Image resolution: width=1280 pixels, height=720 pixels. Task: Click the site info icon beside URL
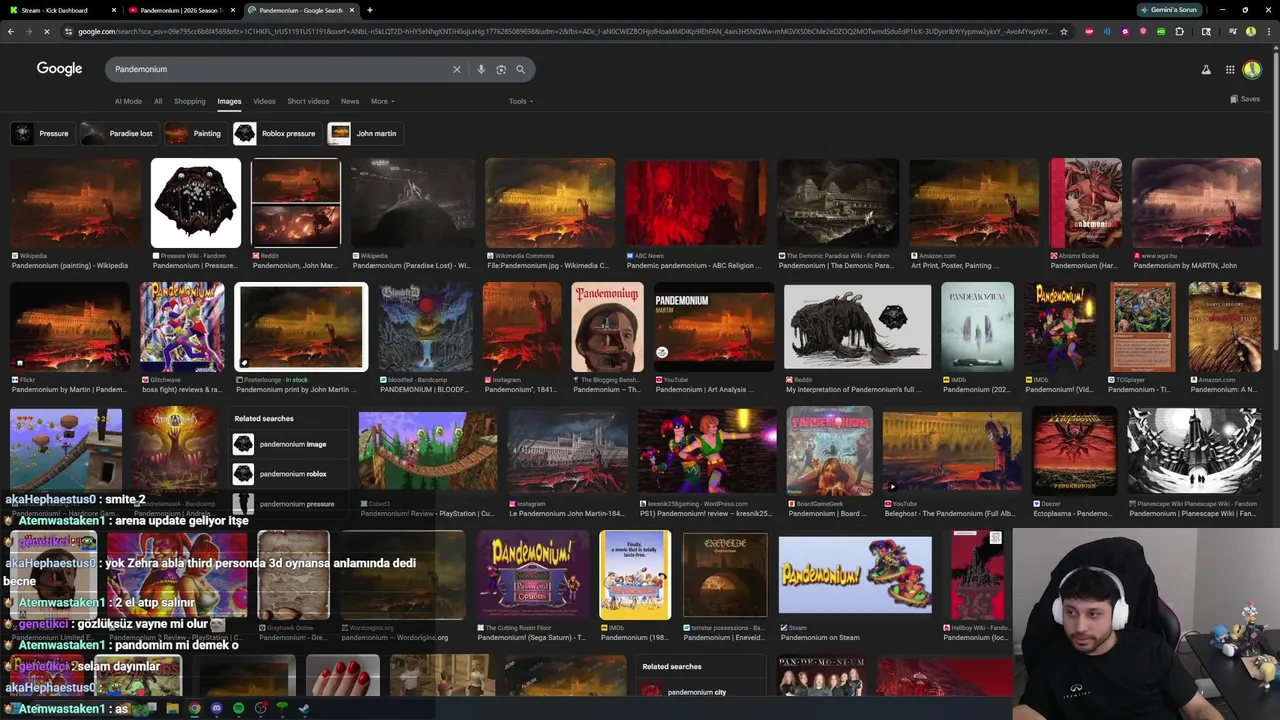(68, 31)
